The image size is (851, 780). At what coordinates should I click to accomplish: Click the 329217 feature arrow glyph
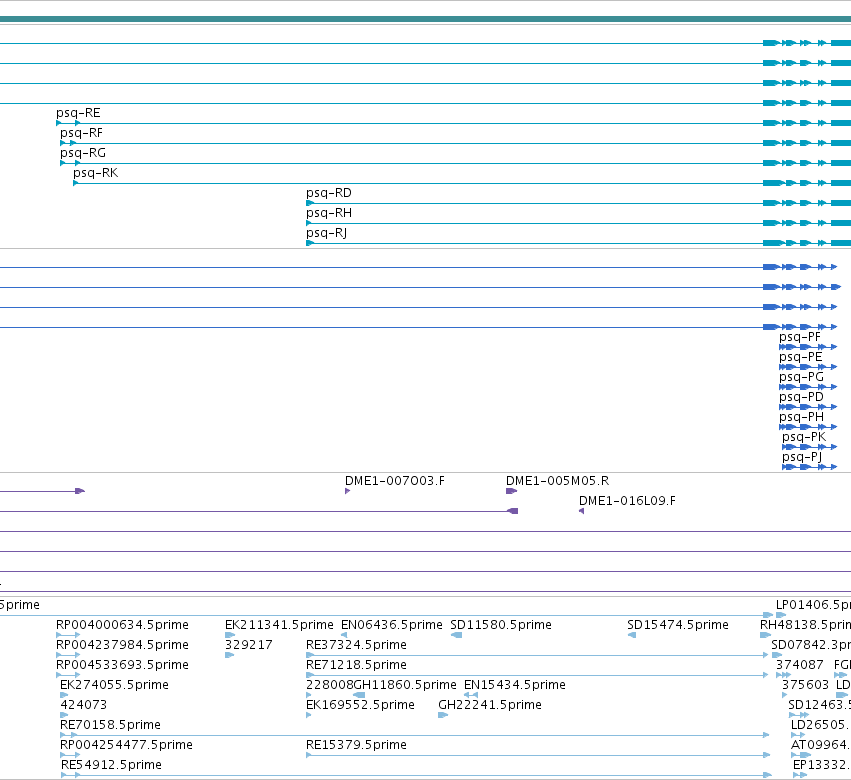230,655
